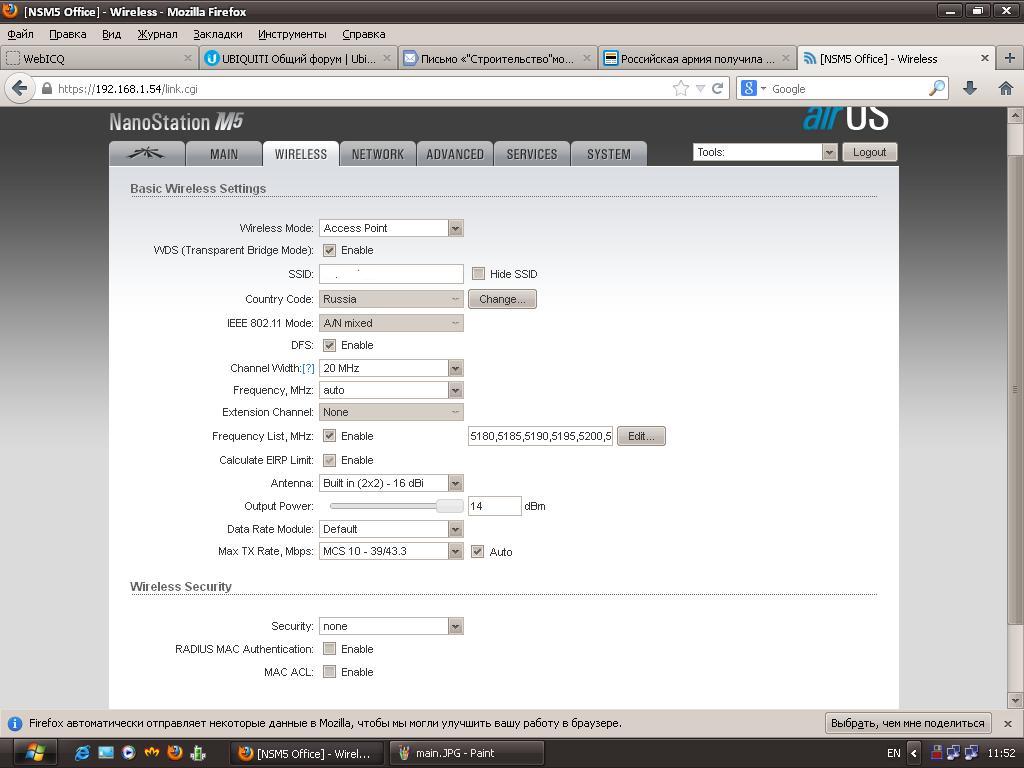The height and width of the screenshot is (768, 1024).
Task: Open the history dropdown arrow in address bar
Action: [700, 88]
